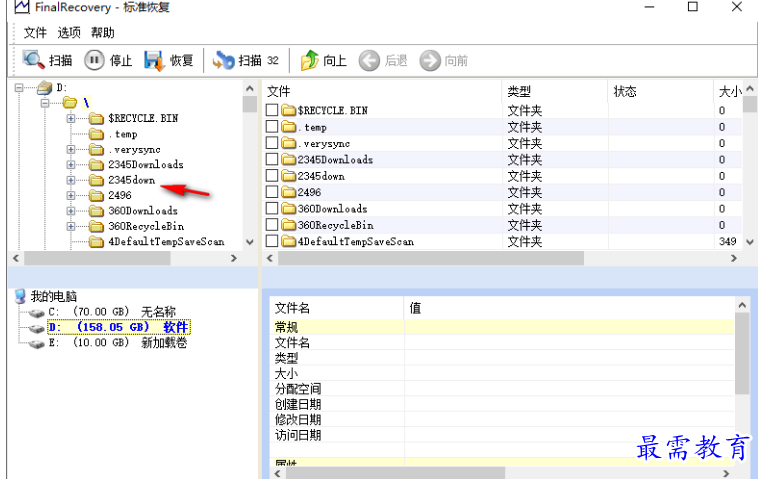The image size is (758, 479).
Task: Check the $RECYCLE.BIN checkbox
Action: click(x=272, y=110)
